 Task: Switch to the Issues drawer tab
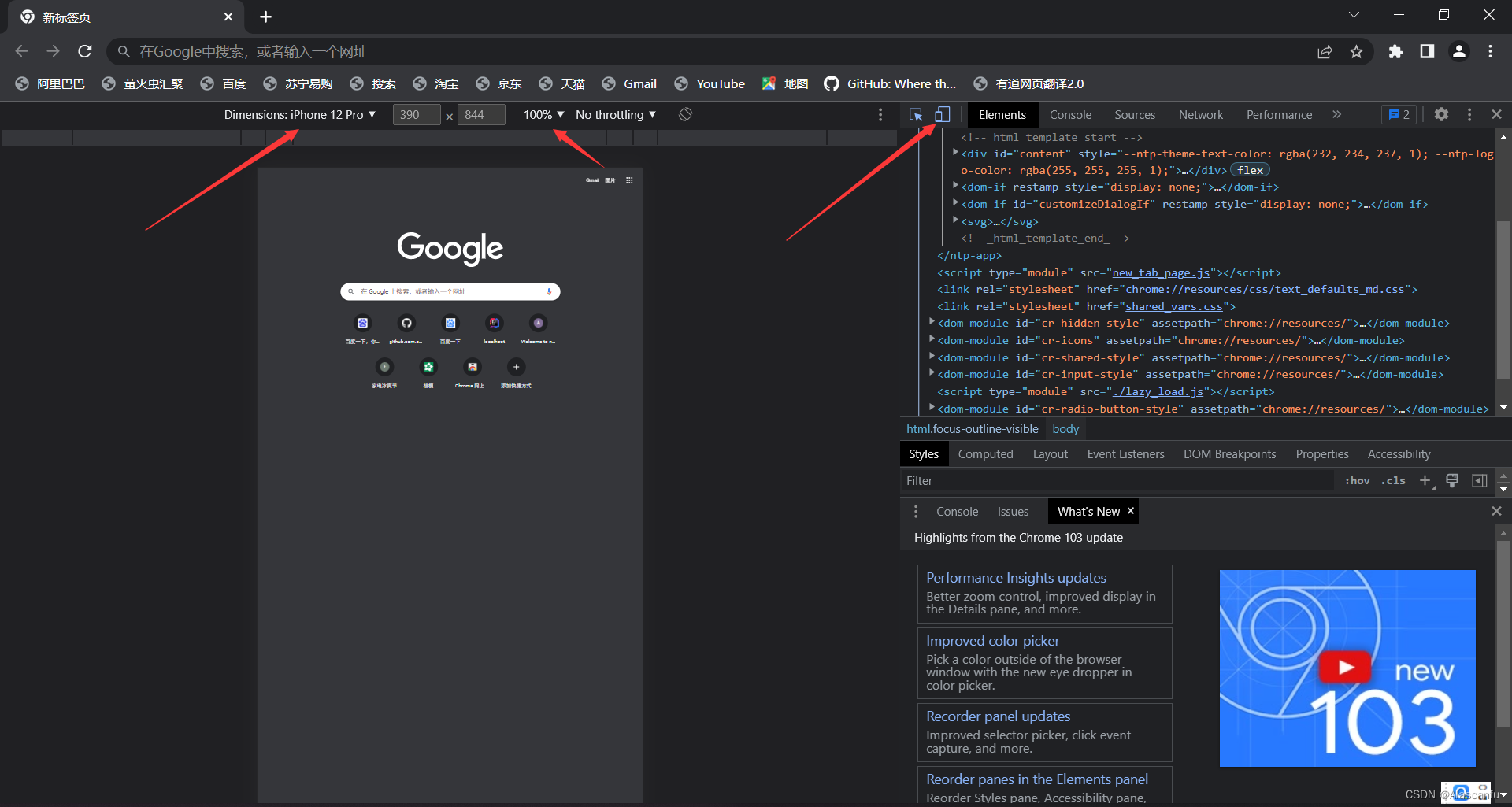coord(1013,512)
